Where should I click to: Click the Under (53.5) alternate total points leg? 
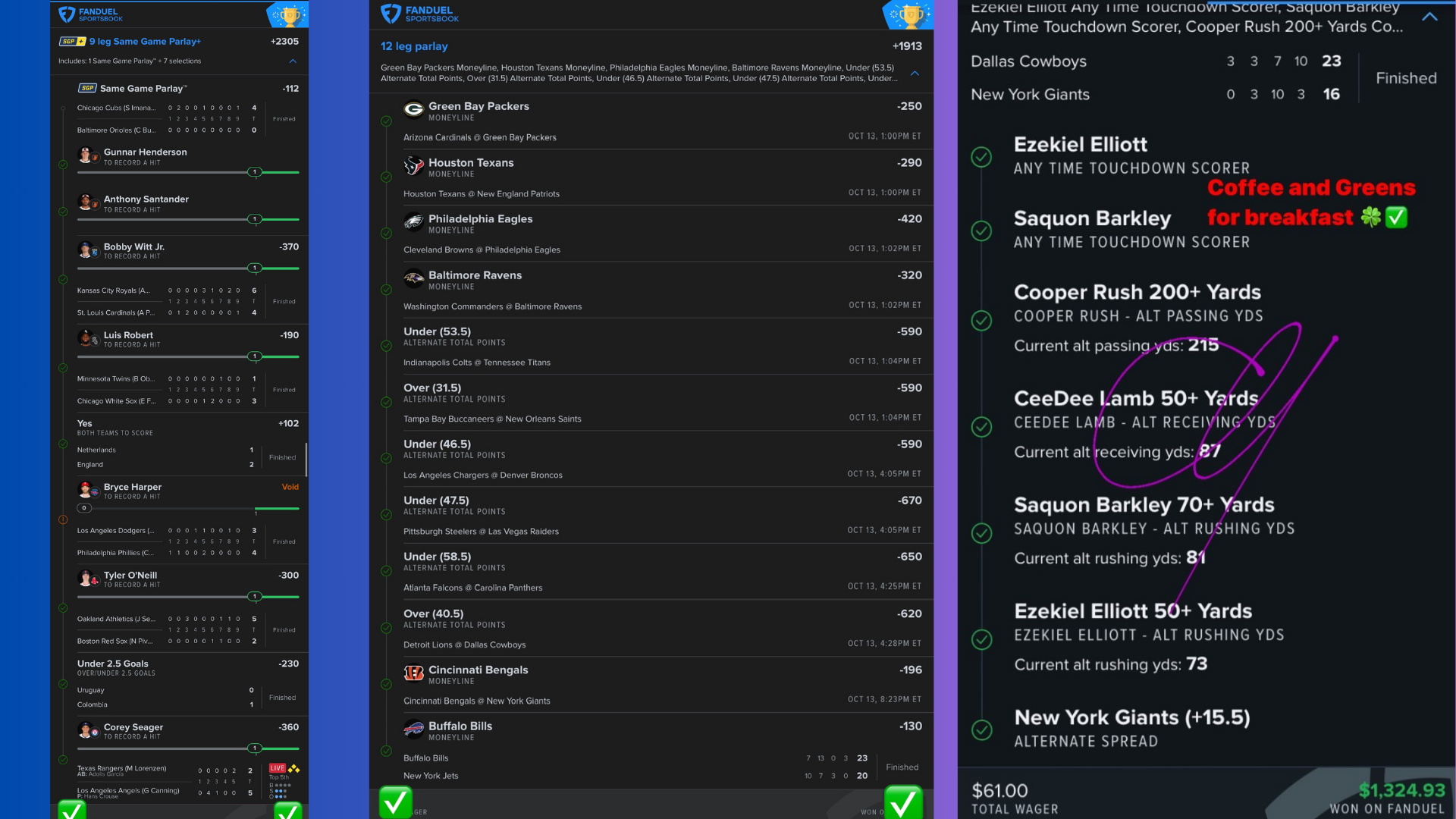point(651,346)
